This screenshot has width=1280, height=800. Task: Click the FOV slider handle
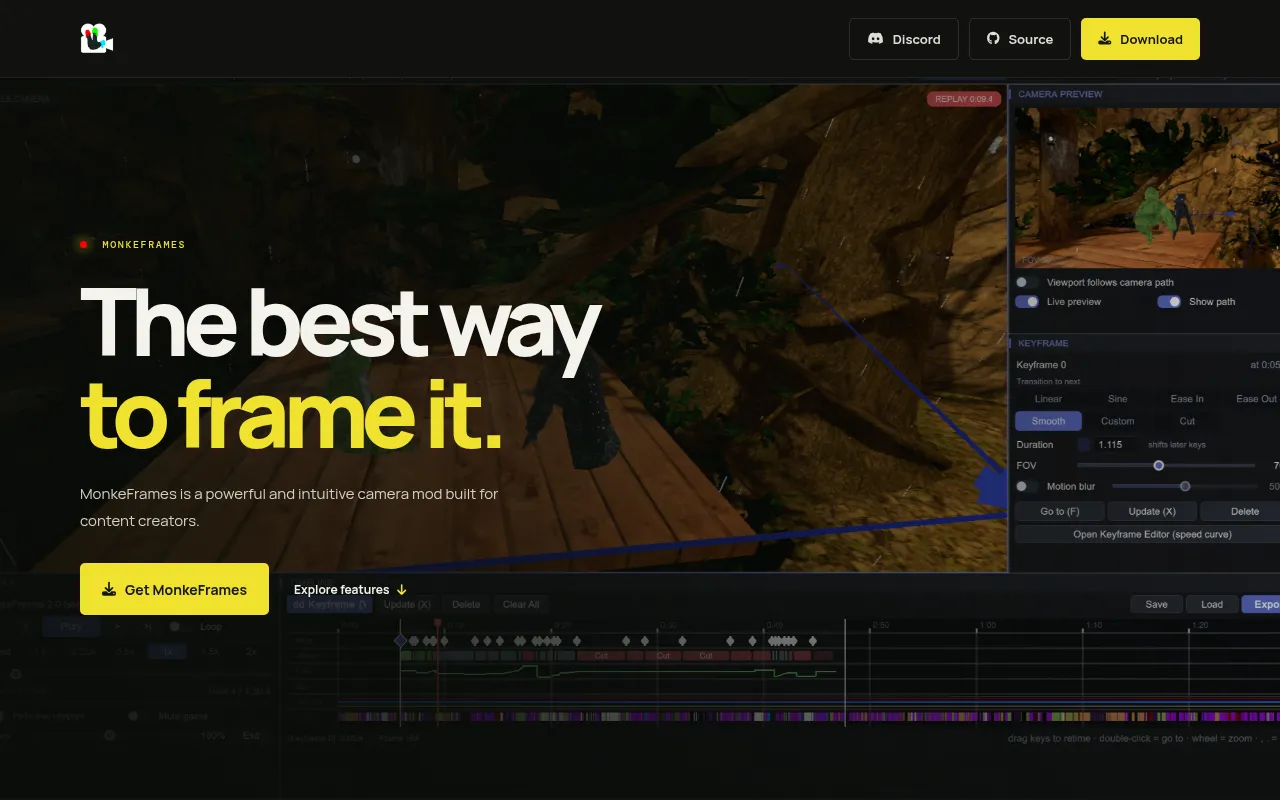(1159, 465)
